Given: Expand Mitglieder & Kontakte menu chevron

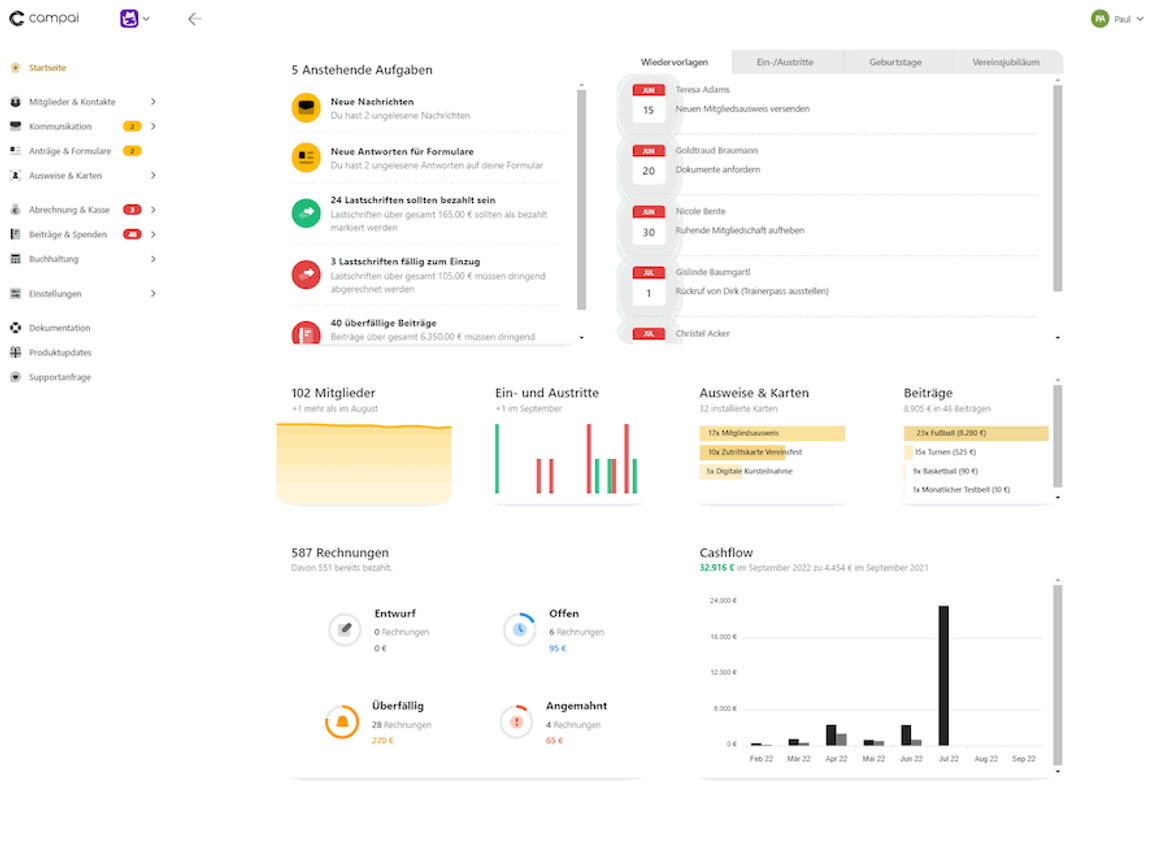Looking at the screenshot, I should [x=153, y=101].
